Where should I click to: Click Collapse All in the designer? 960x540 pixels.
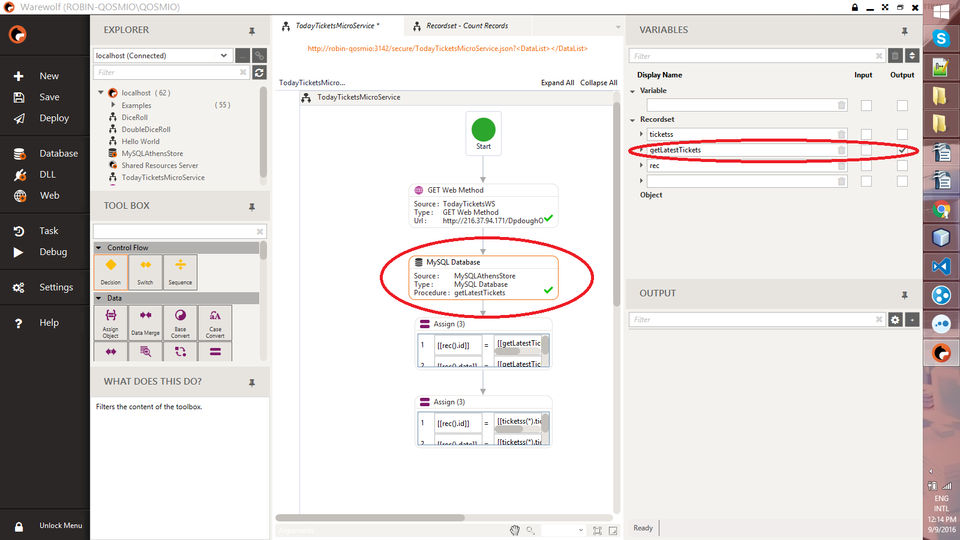click(599, 83)
